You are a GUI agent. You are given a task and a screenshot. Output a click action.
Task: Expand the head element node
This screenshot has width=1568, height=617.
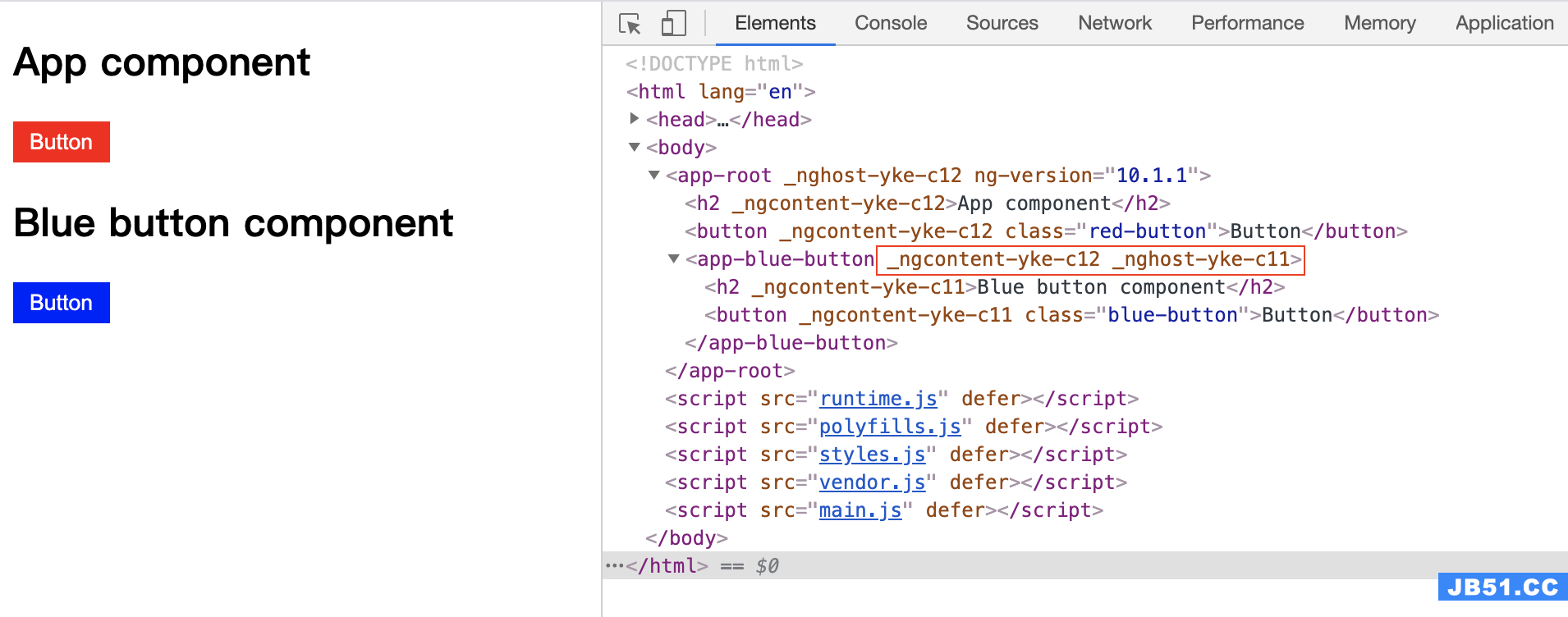point(634,119)
